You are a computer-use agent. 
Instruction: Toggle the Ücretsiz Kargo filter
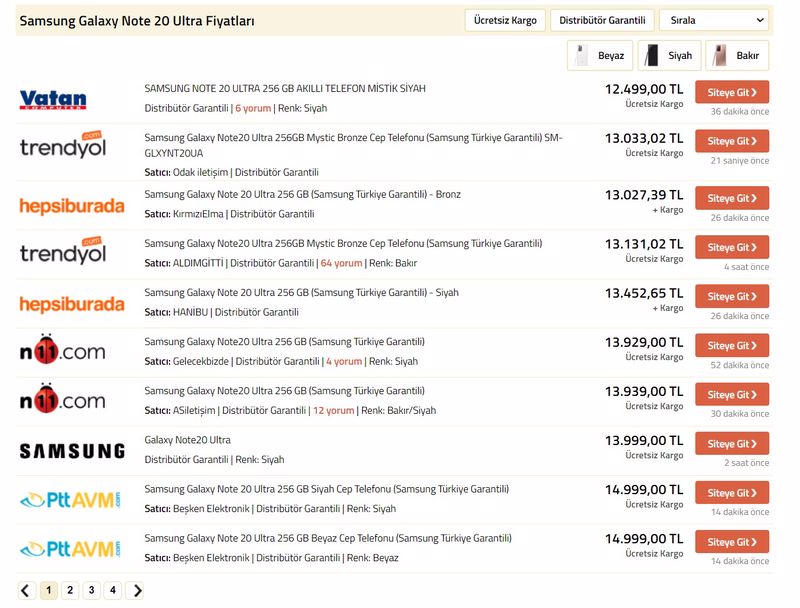coord(505,20)
